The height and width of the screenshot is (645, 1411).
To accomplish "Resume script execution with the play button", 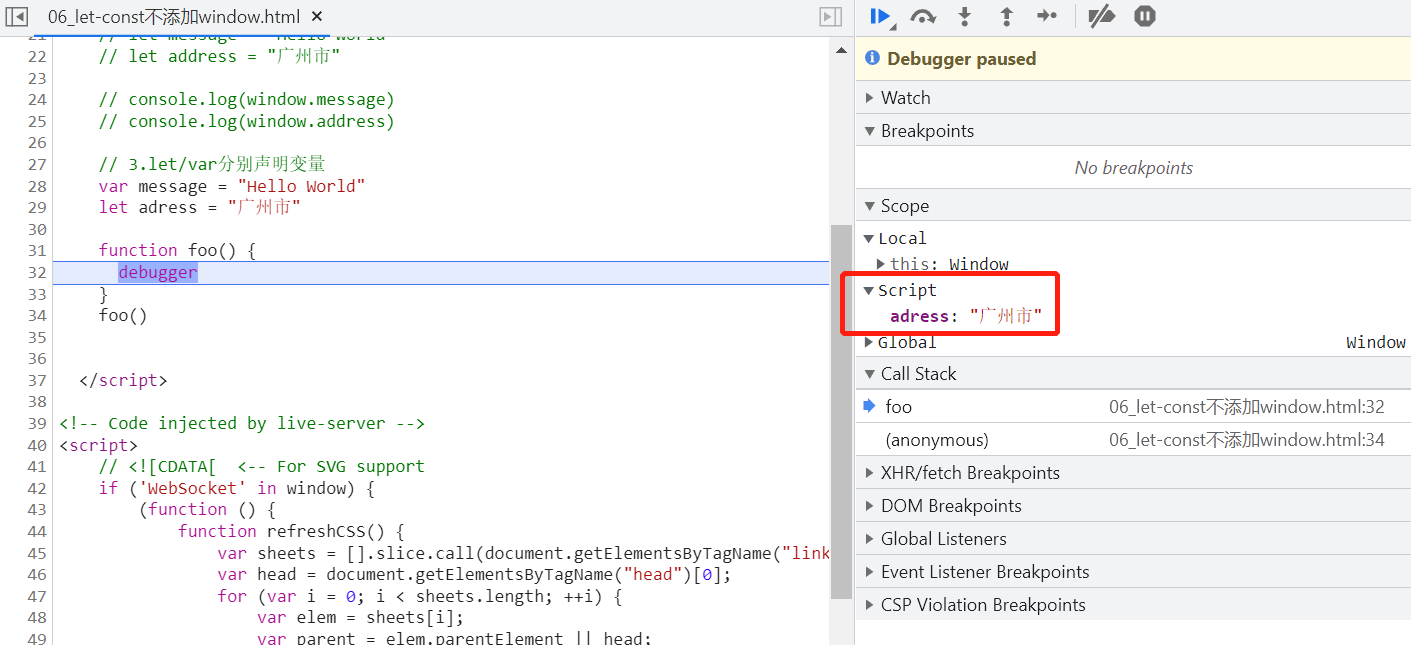I will tap(880, 16).
